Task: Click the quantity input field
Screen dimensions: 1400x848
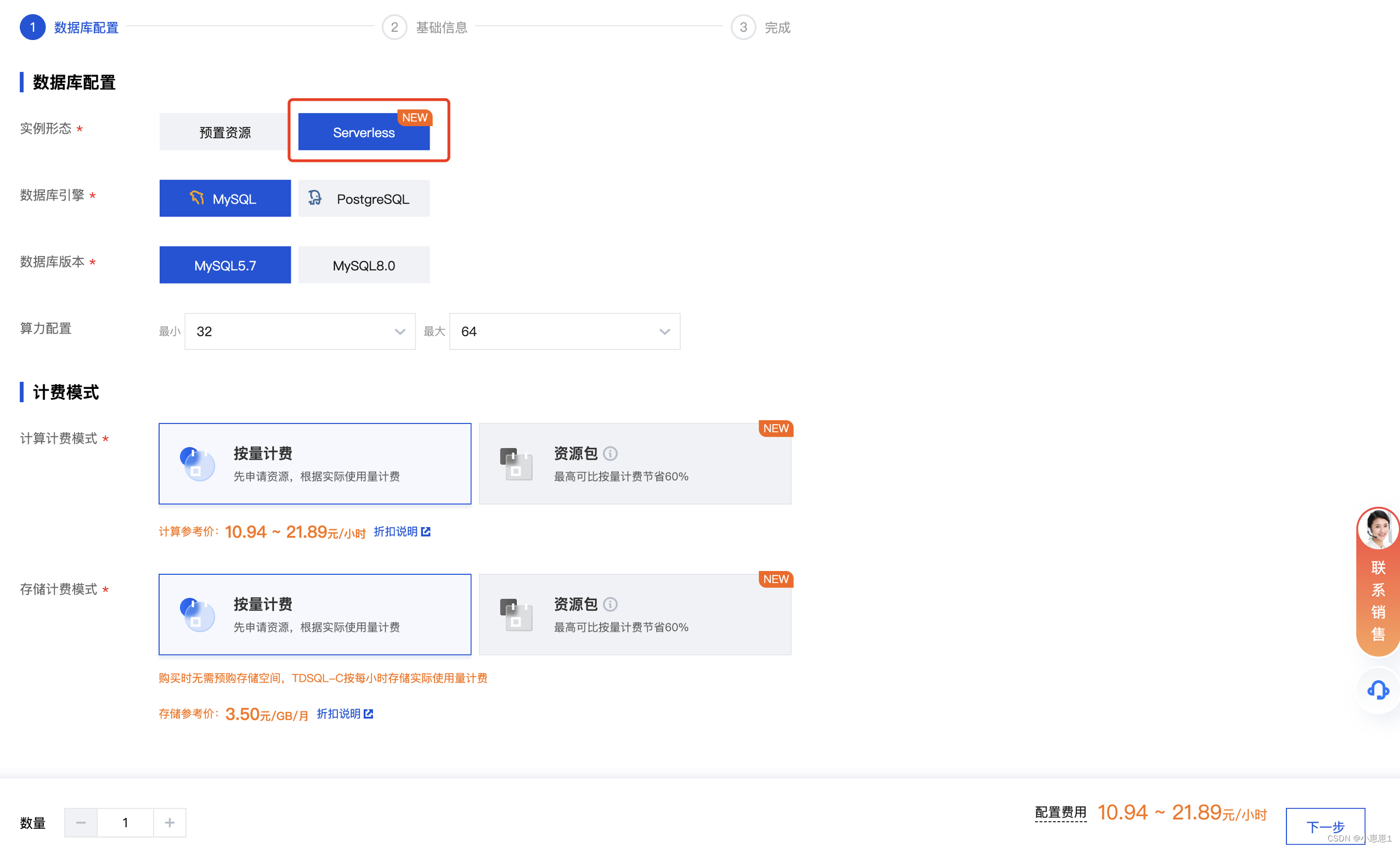Action: [125, 822]
